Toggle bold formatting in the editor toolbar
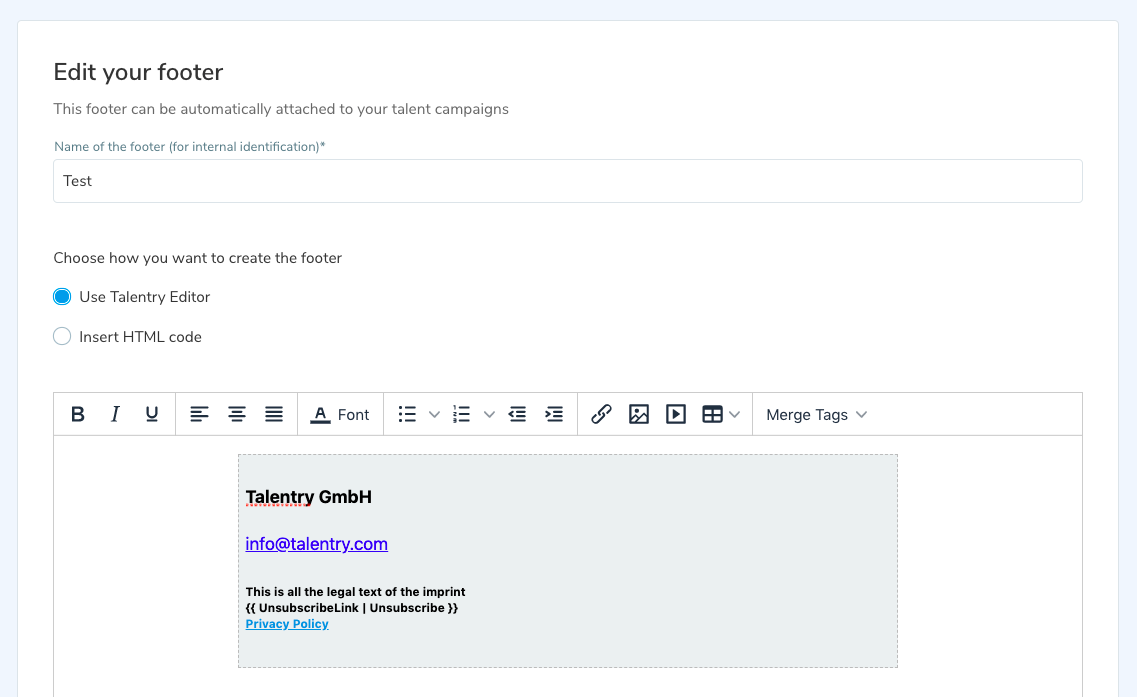Screen dimensions: 1137x697 coord(78,414)
